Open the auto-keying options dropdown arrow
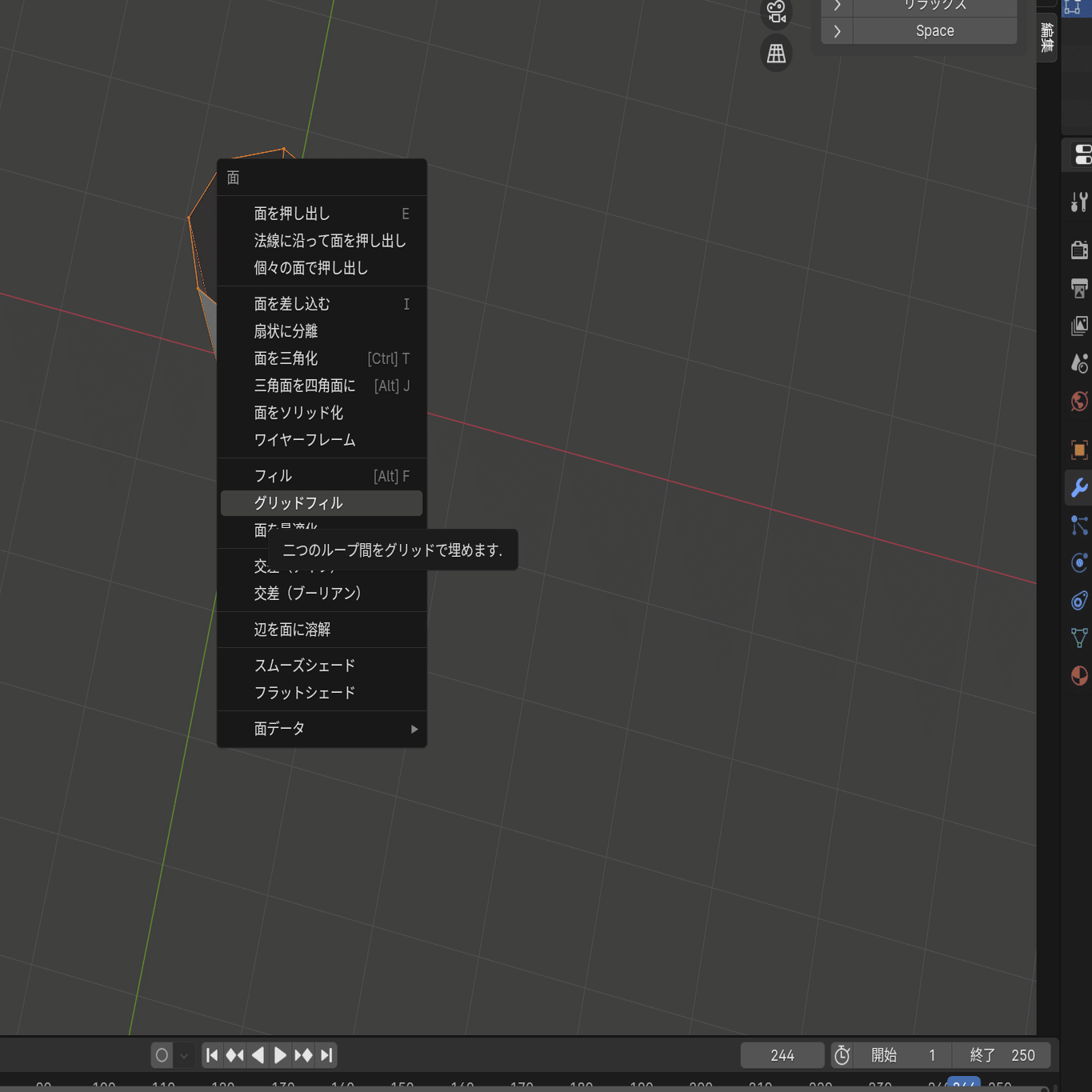Screen dimensions: 1092x1092 pyautogui.click(x=184, y=1055)
